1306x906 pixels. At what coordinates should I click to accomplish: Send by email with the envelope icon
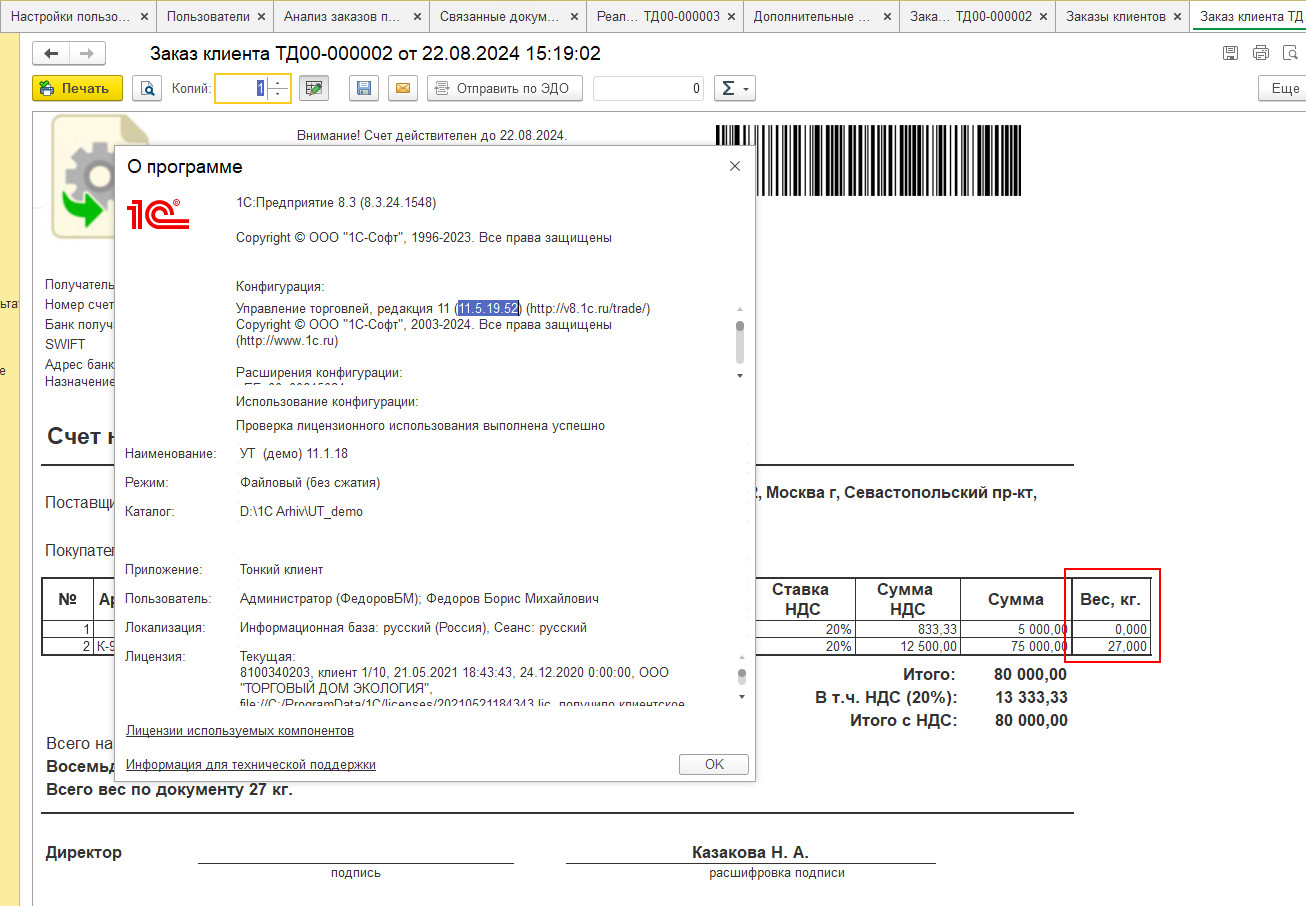[x=403, y=88]
